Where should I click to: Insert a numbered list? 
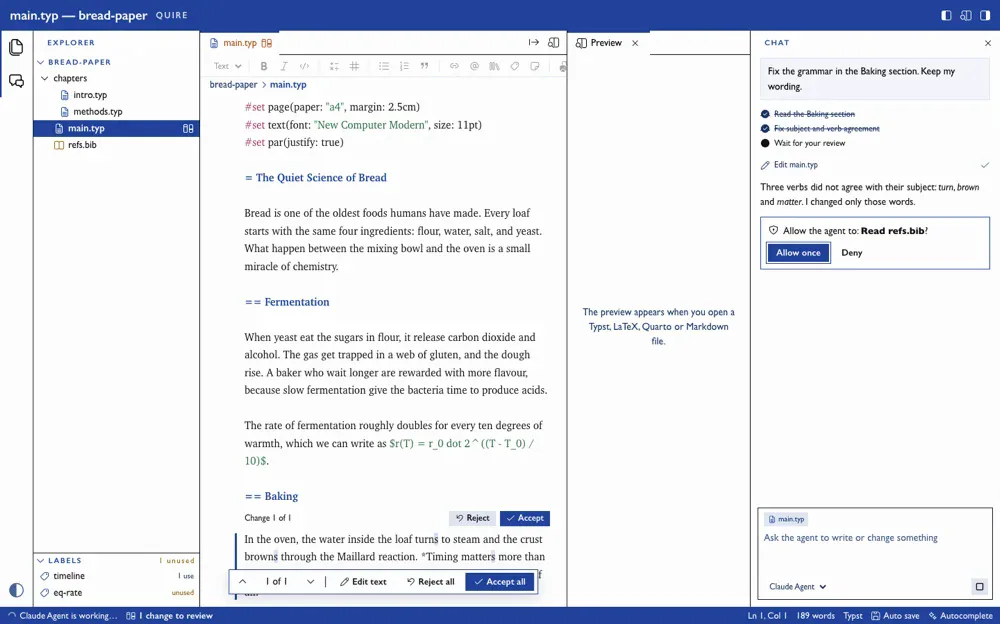[404, 66]
